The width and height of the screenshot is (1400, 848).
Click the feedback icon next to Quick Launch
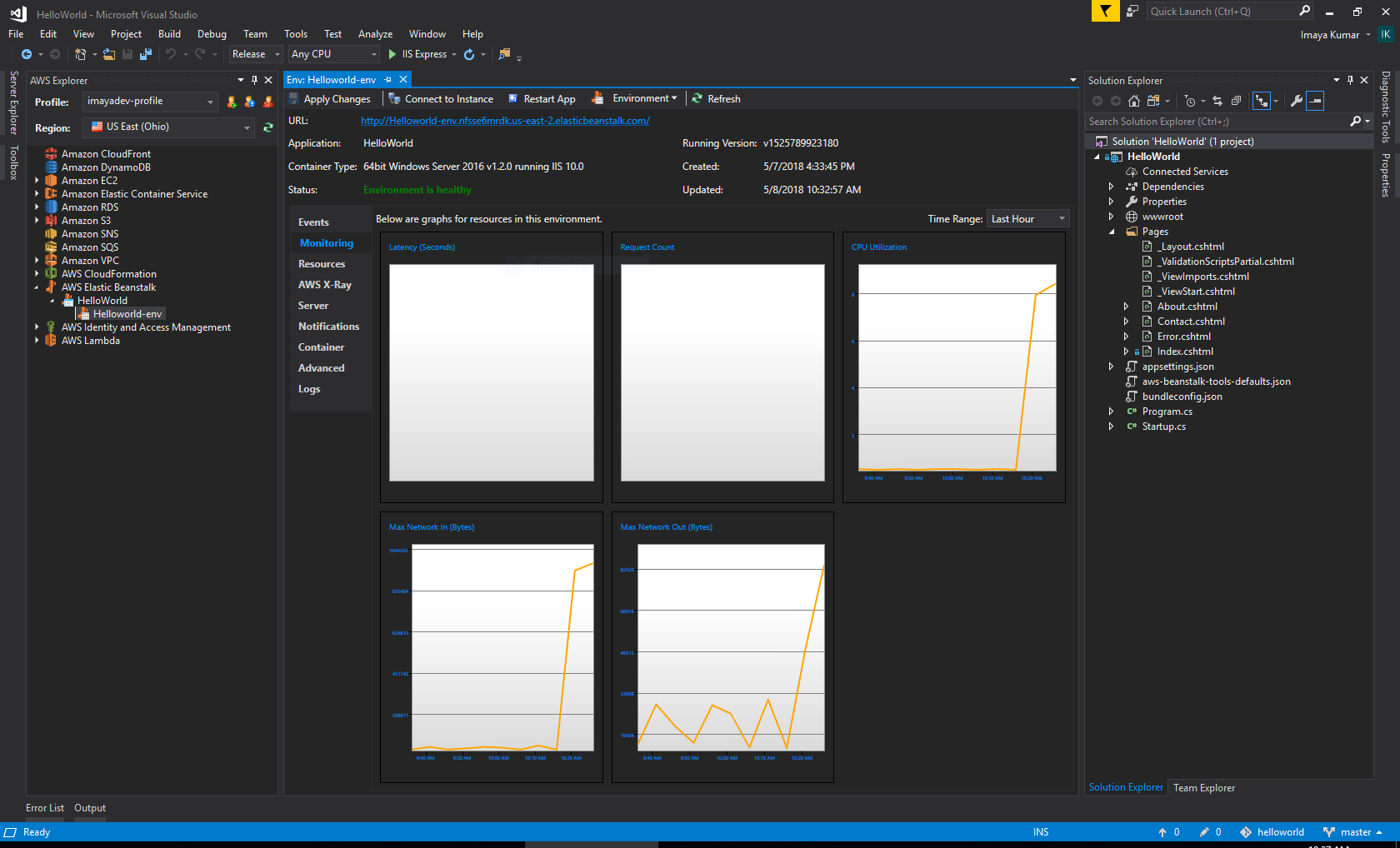pyautogui.click(x=1132, y=11)
